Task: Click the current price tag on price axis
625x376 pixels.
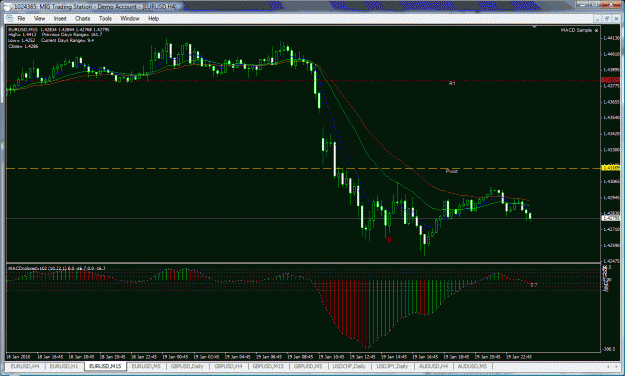Action: [x=611, y=218]
